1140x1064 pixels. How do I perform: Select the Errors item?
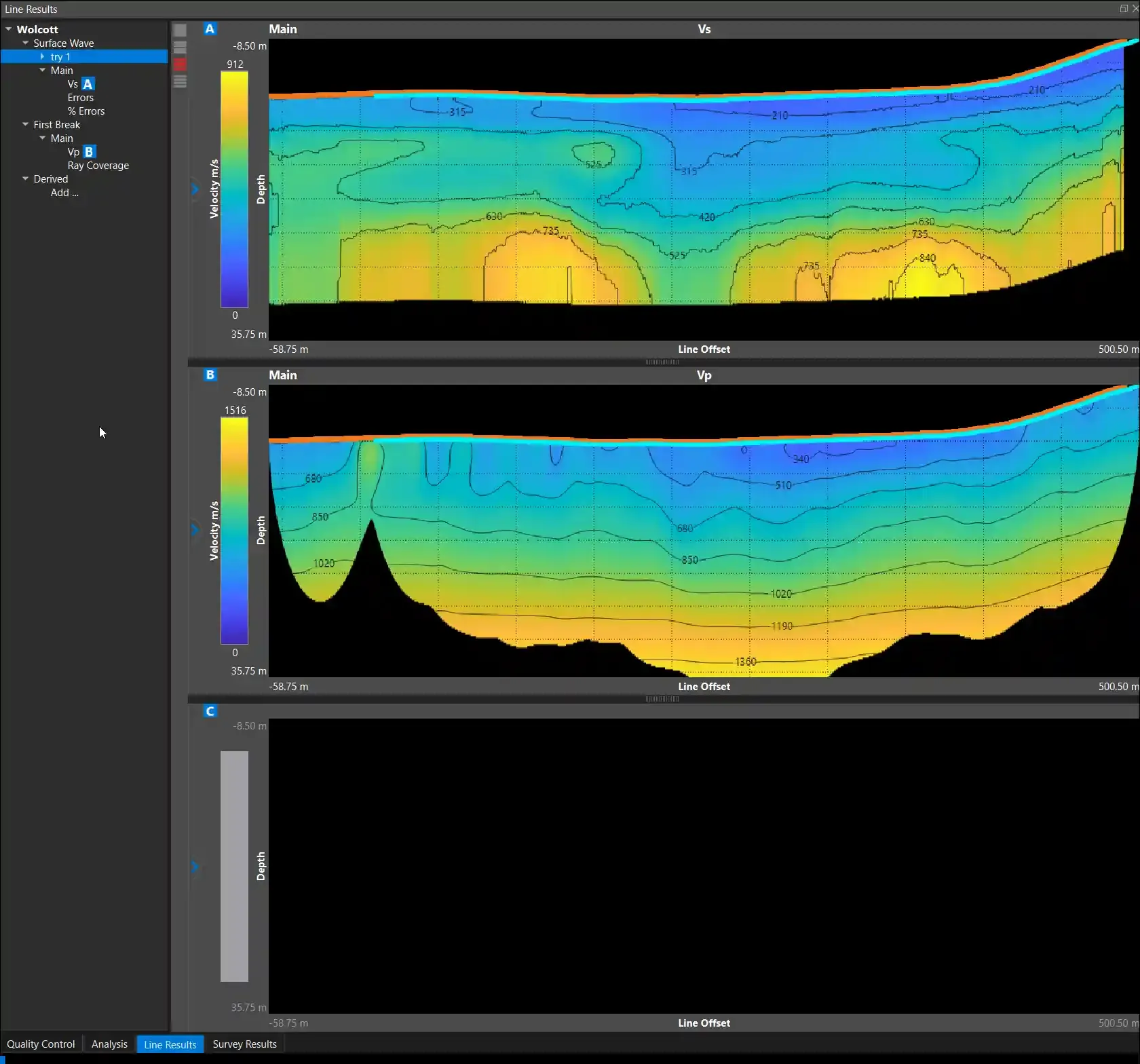point(81,98)
